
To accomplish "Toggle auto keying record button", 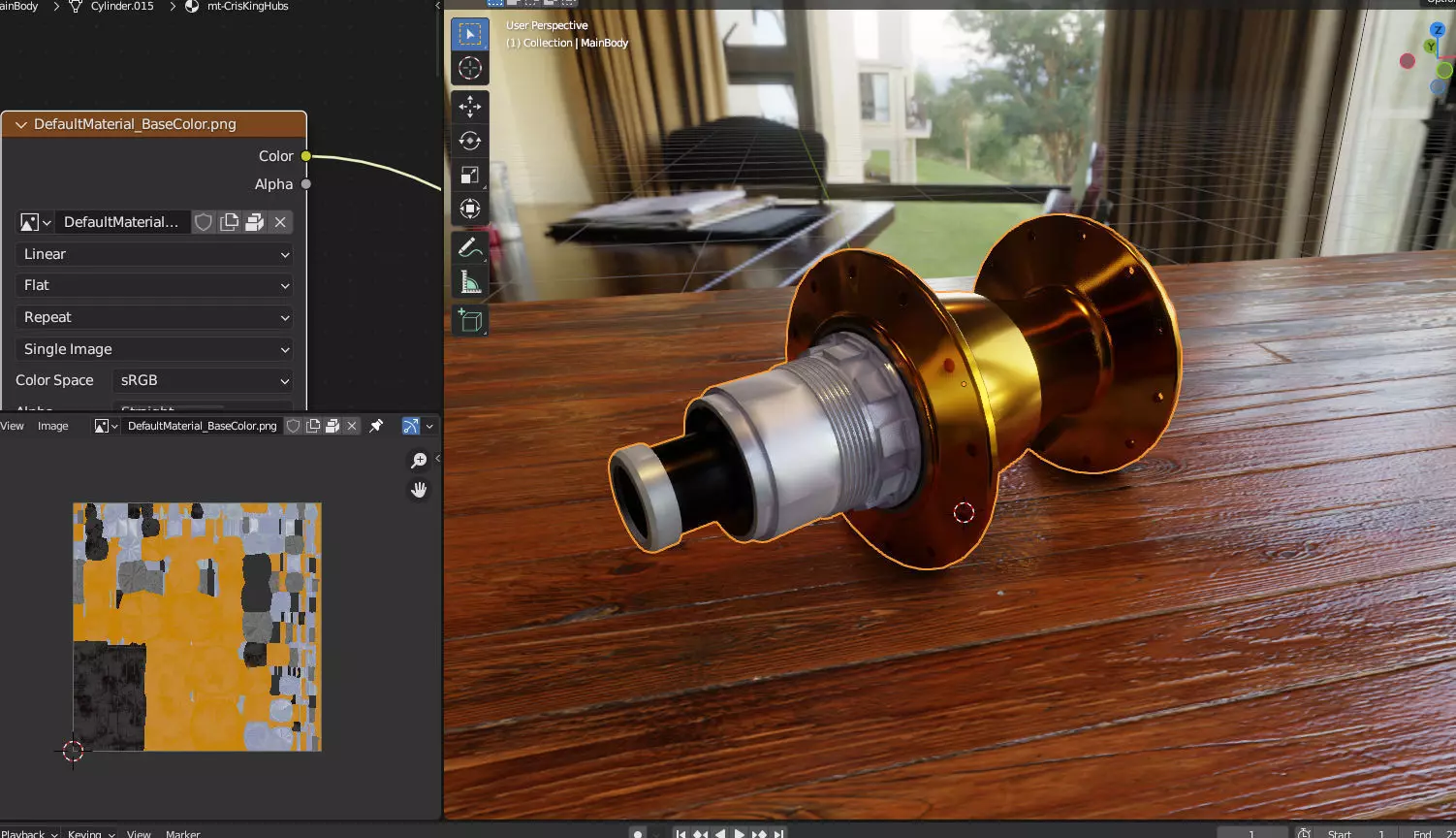I will (x=638, y=833).
